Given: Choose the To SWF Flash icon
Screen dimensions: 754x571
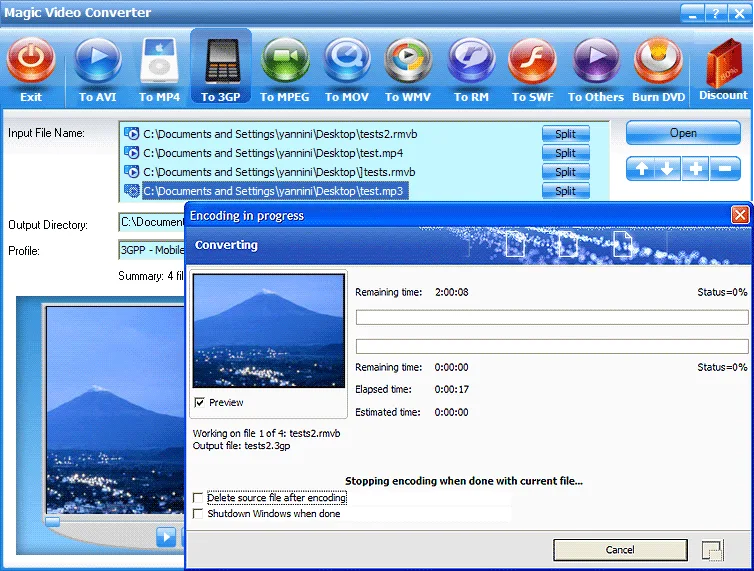Looking at the screenshot, I should (x=532, y=61).
